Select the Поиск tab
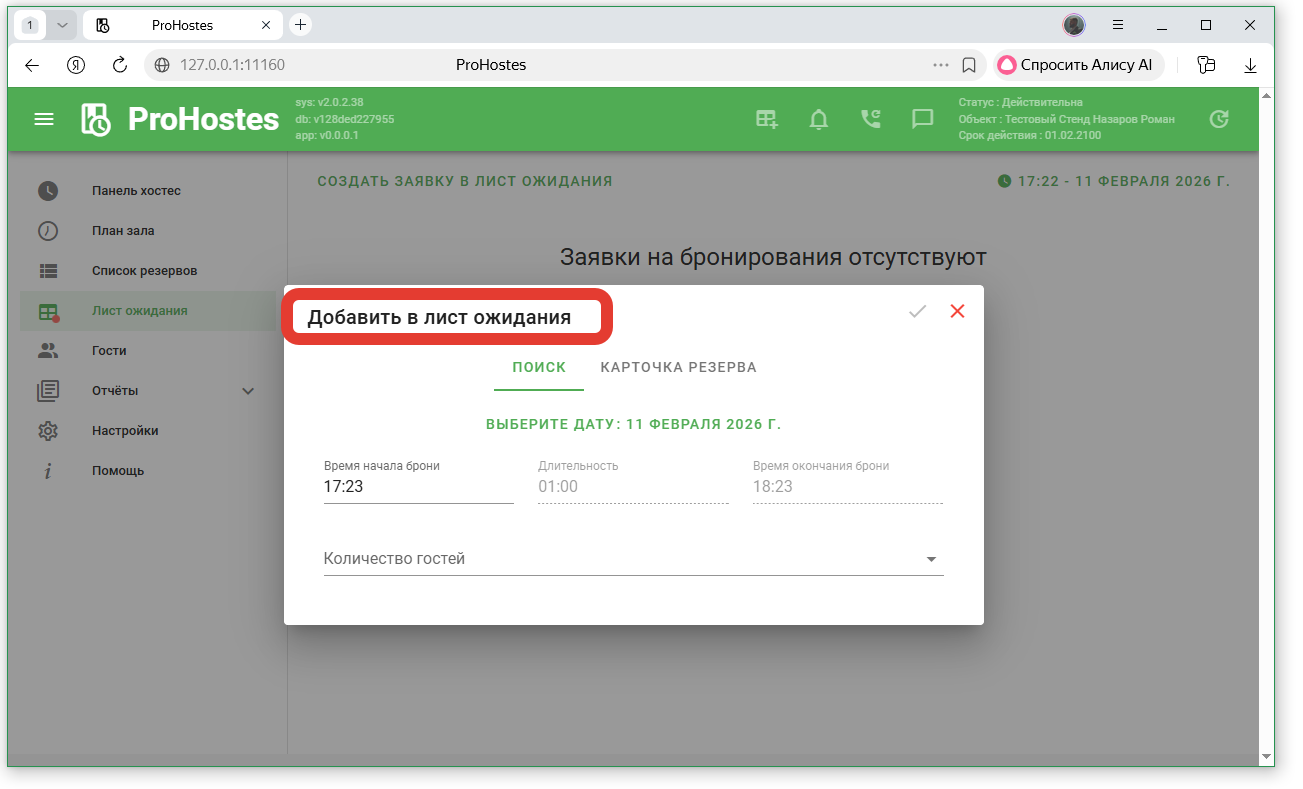1303x789 pixels. pos(539,367)
